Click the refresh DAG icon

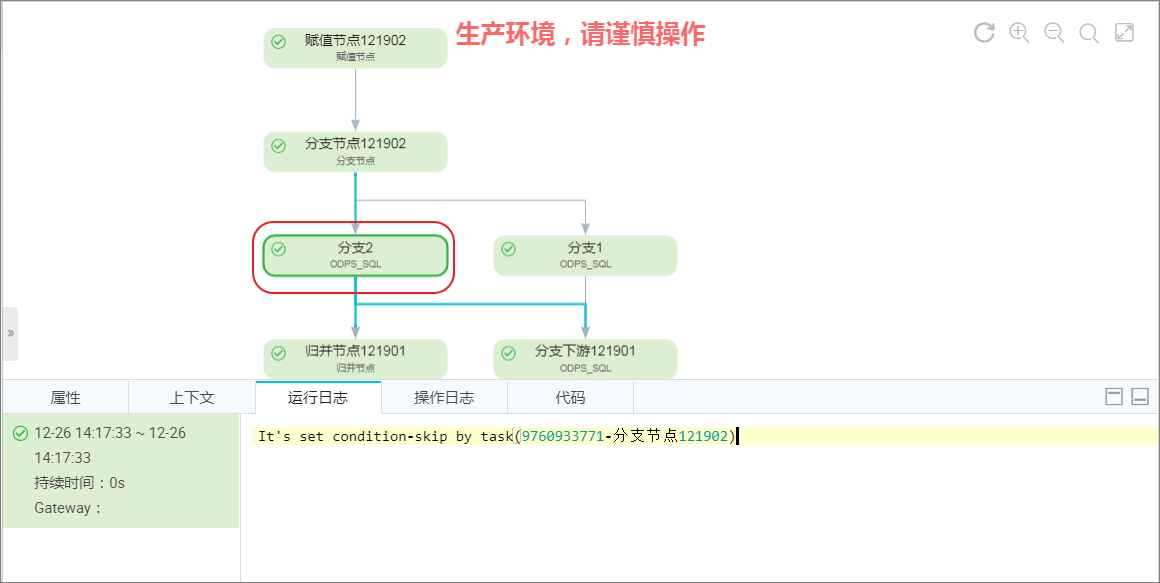coord(984,33)
